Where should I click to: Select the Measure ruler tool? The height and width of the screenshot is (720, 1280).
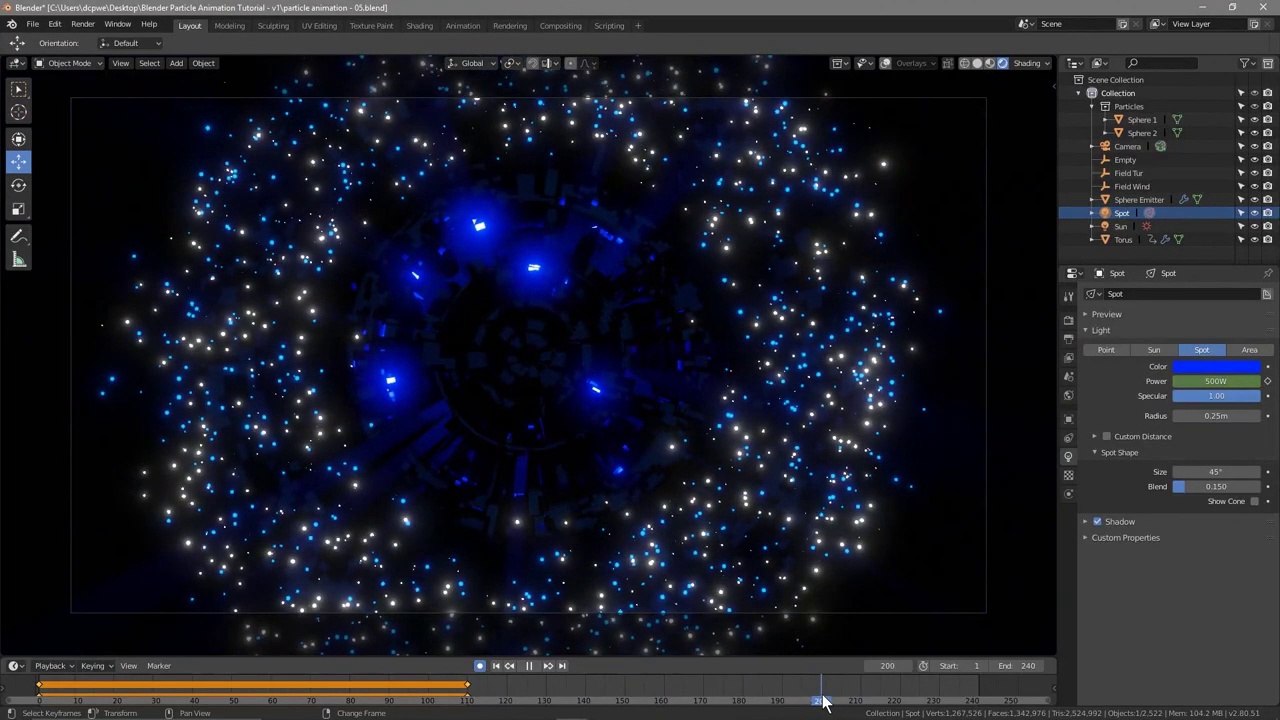point(18,260)
